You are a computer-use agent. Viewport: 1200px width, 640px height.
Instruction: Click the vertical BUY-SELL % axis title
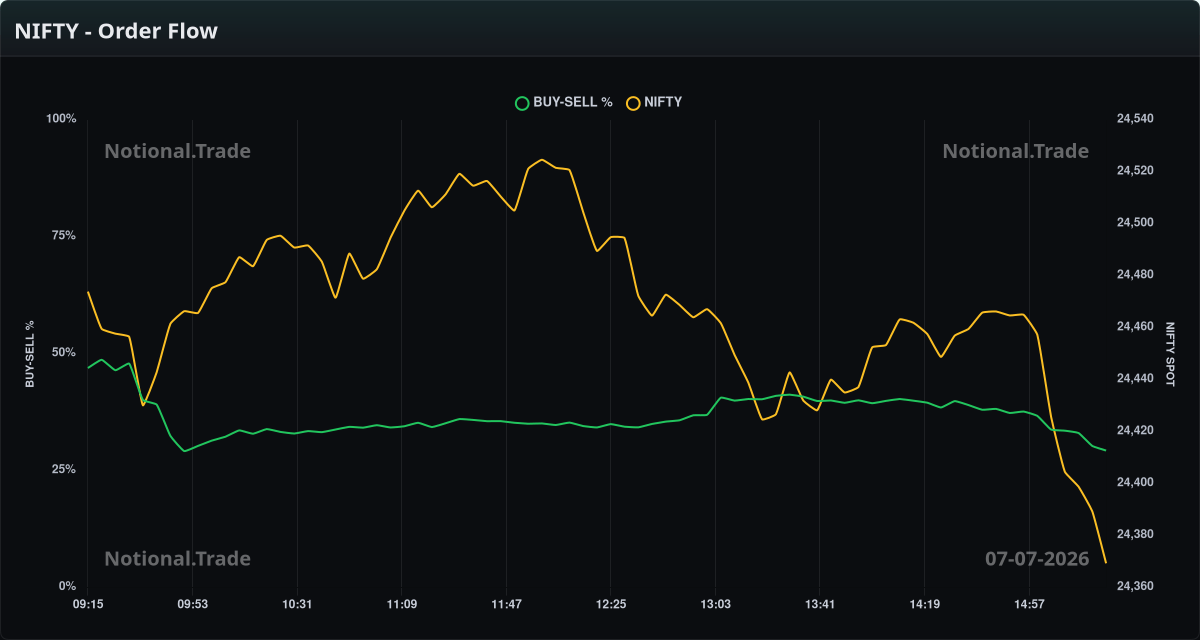(30, 354)
